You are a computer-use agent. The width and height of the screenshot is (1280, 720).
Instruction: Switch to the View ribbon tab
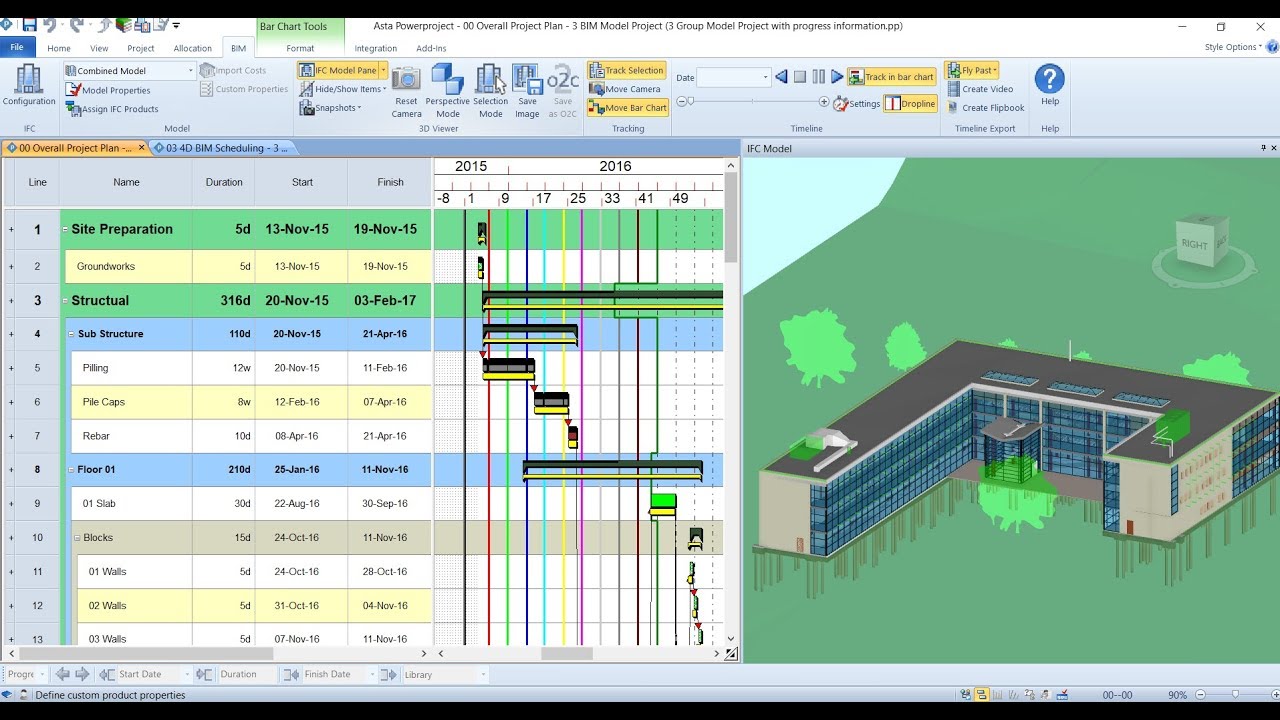[x=99, y=48]
